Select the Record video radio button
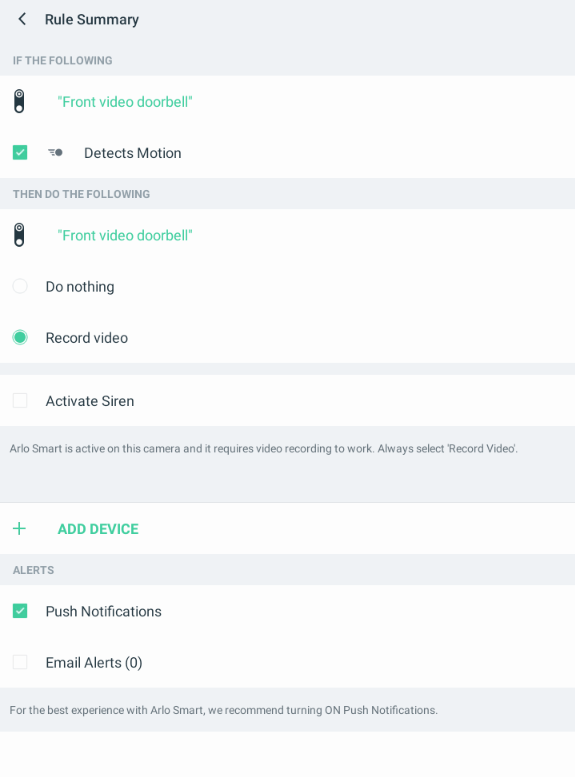Screen dimensions: 575x777 20,337
